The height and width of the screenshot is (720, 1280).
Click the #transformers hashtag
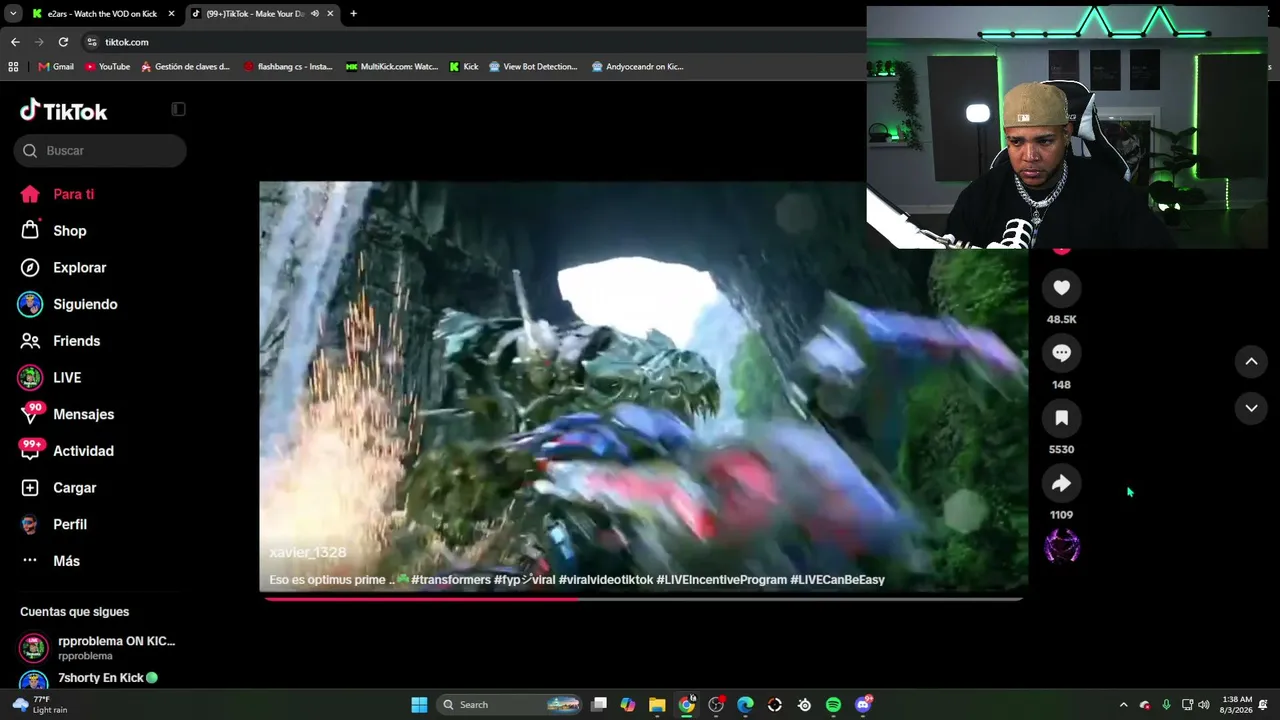point(451,580)
